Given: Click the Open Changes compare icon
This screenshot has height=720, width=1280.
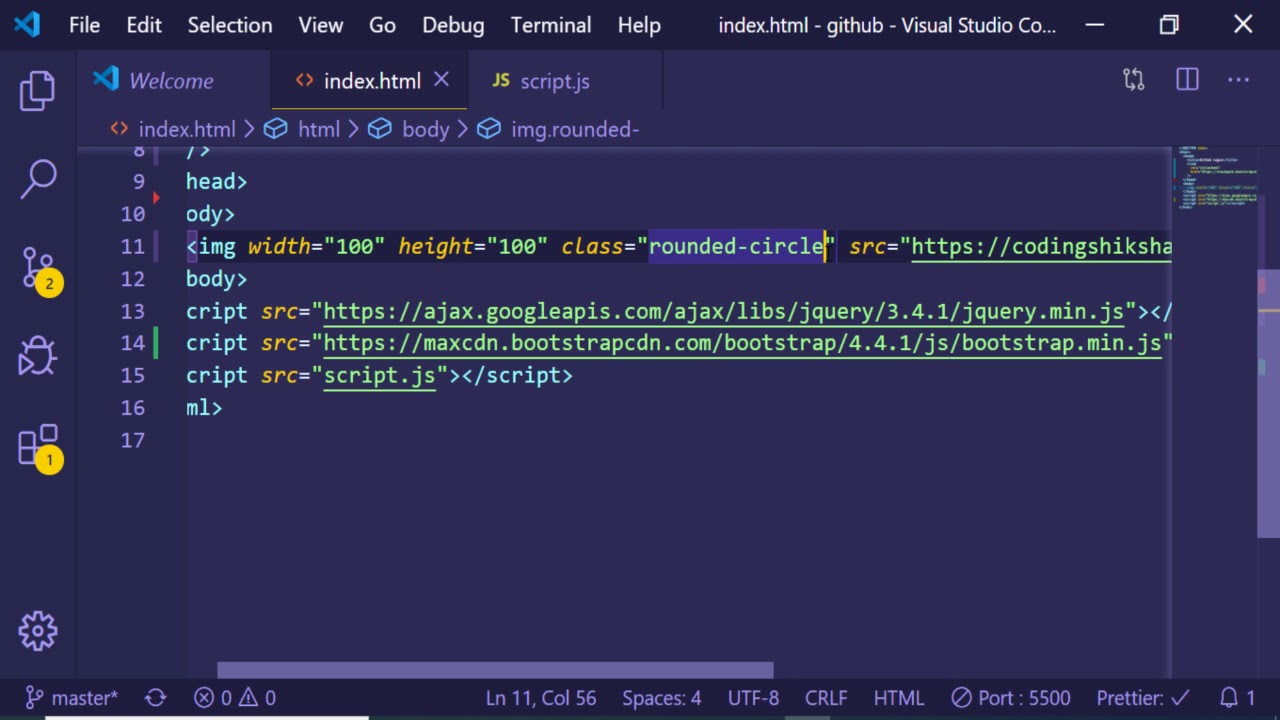Looking at the screenshot, I should click(1133, 80).
